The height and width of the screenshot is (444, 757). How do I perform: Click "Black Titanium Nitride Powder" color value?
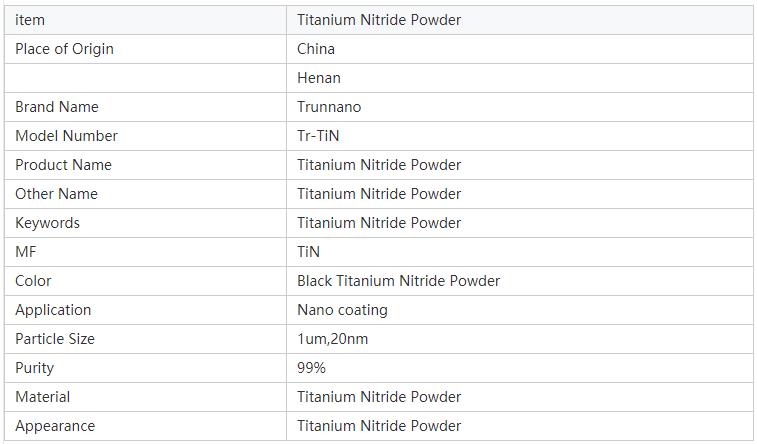398,281
